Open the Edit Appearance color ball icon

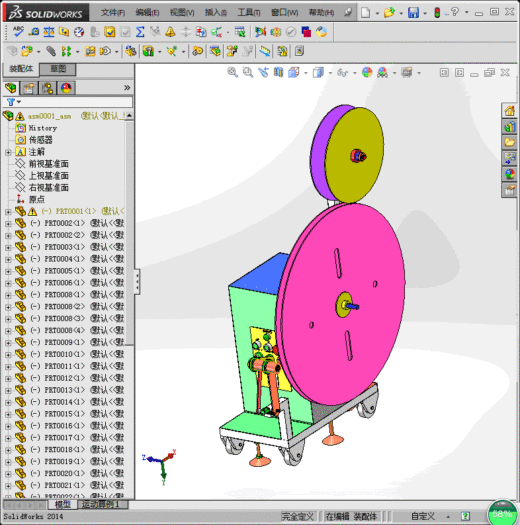pyautogui.click(x=367, y=72)
